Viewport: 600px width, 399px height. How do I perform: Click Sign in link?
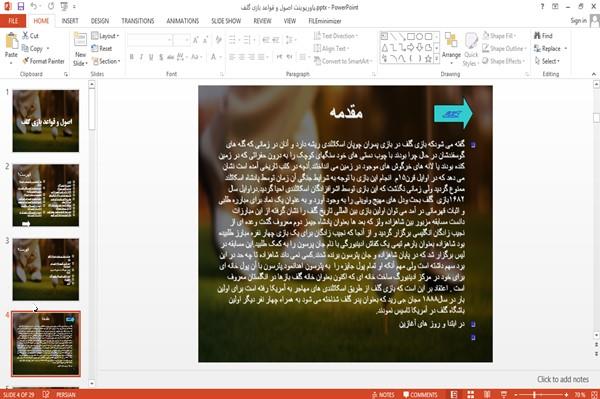pyautogui.click(x=579, y=21)
